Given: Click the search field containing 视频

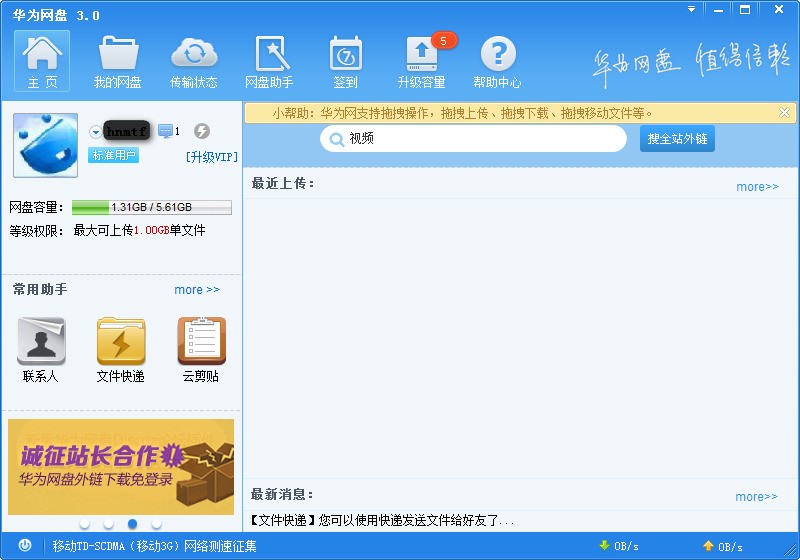Looking at the screenshot, I should (x=480, y=139).
